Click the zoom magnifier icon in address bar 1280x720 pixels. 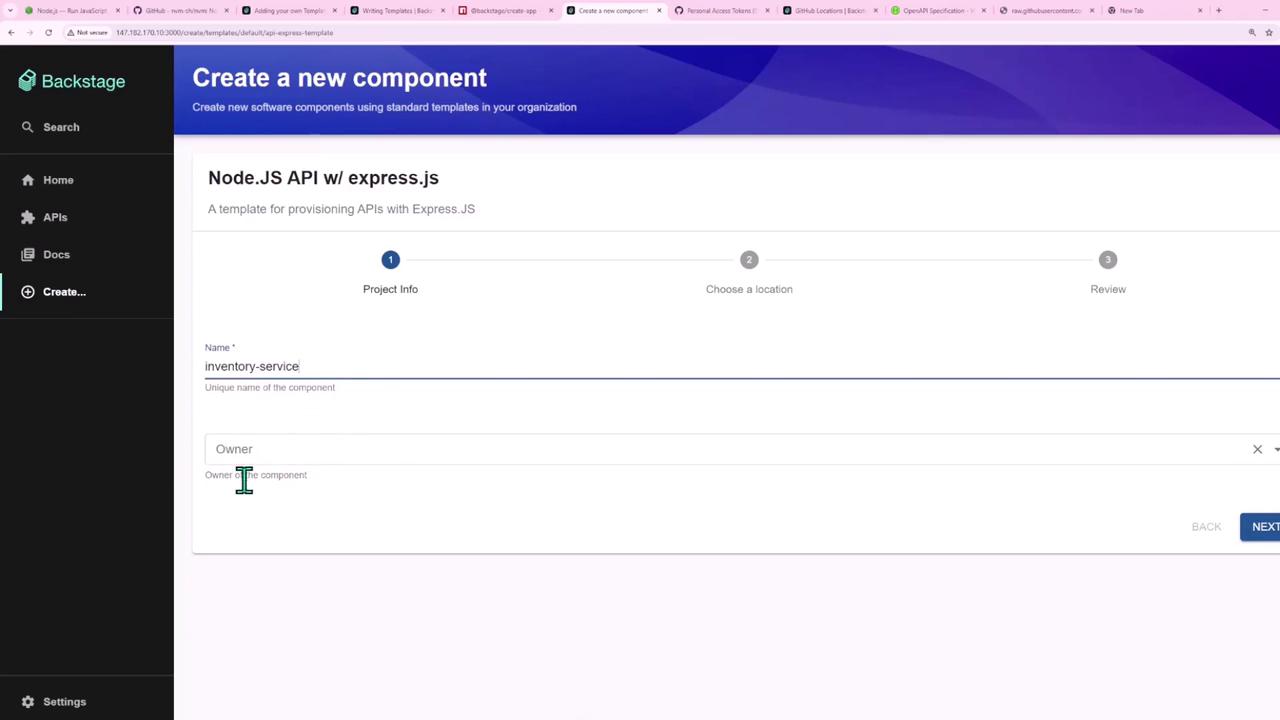(x=1252, y=32)
